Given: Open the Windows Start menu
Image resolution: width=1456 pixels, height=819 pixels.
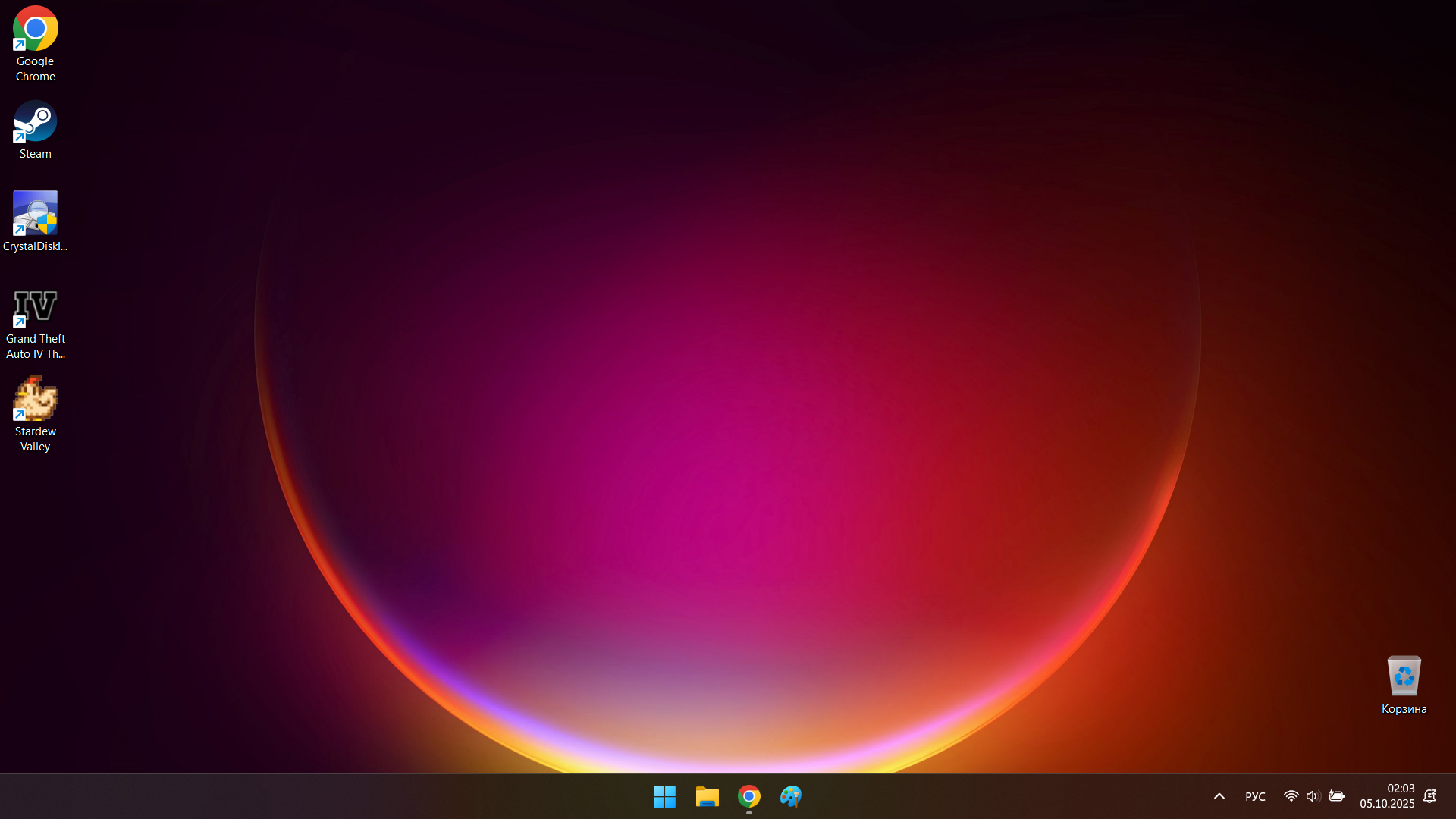Looking at the screenshot, I should click(664, 796).
